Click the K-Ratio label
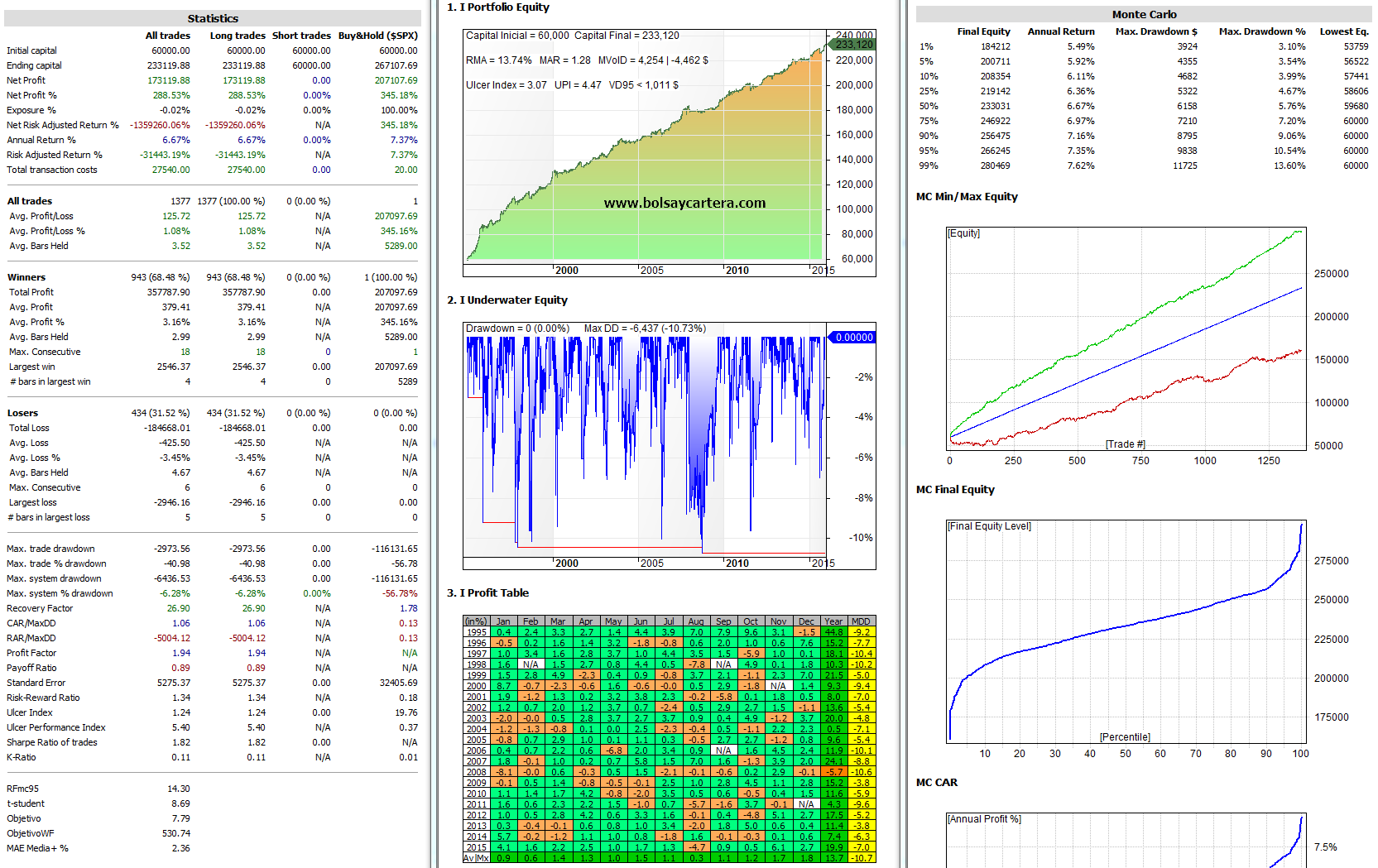This screenshot has width=1378, height=868. (x=22, y=757)
